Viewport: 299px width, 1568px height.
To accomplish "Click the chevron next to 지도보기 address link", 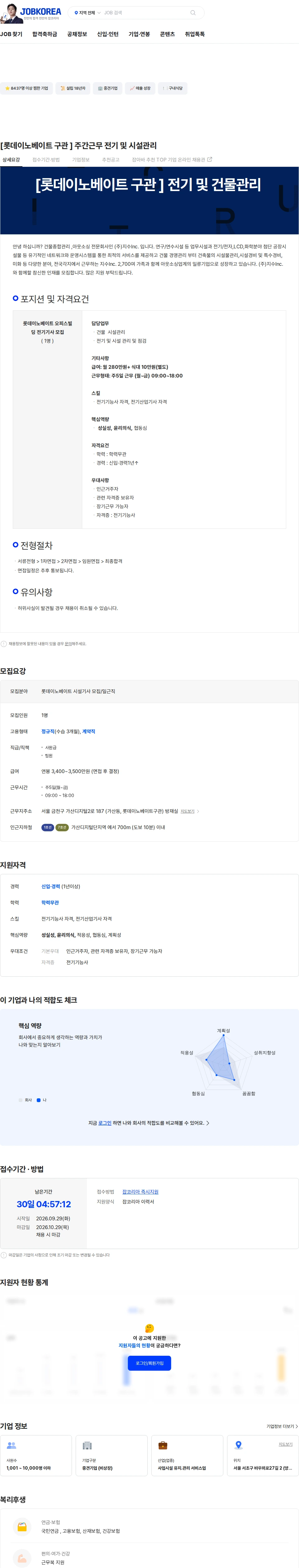I will click(x=198, y=811).
